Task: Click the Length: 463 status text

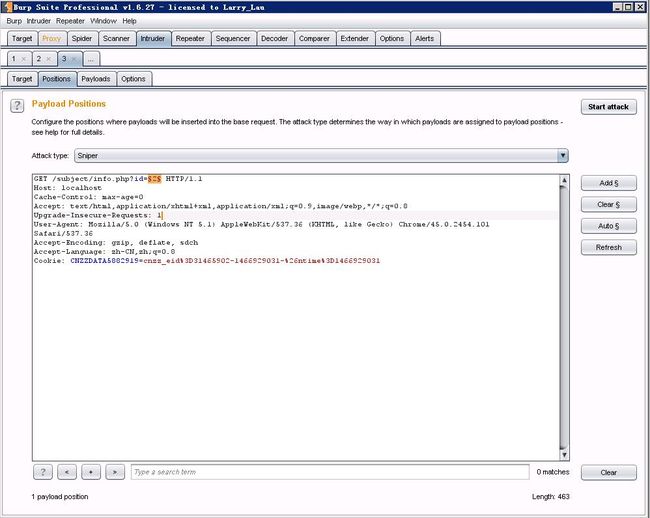Action: coord(551,496)
